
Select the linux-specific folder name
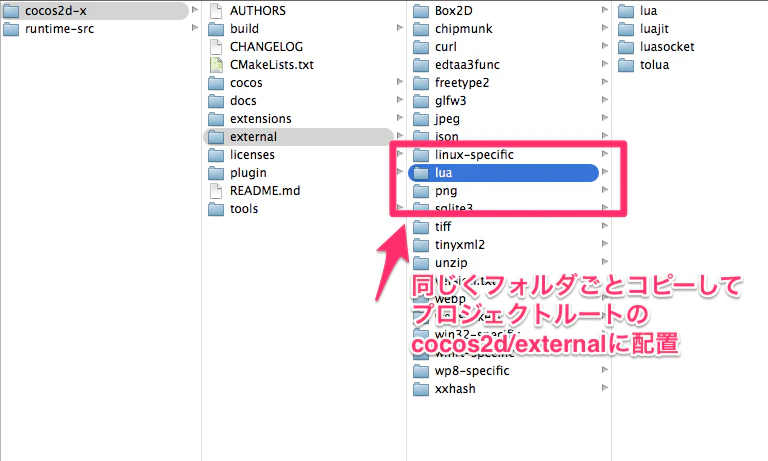click(474, 155)
